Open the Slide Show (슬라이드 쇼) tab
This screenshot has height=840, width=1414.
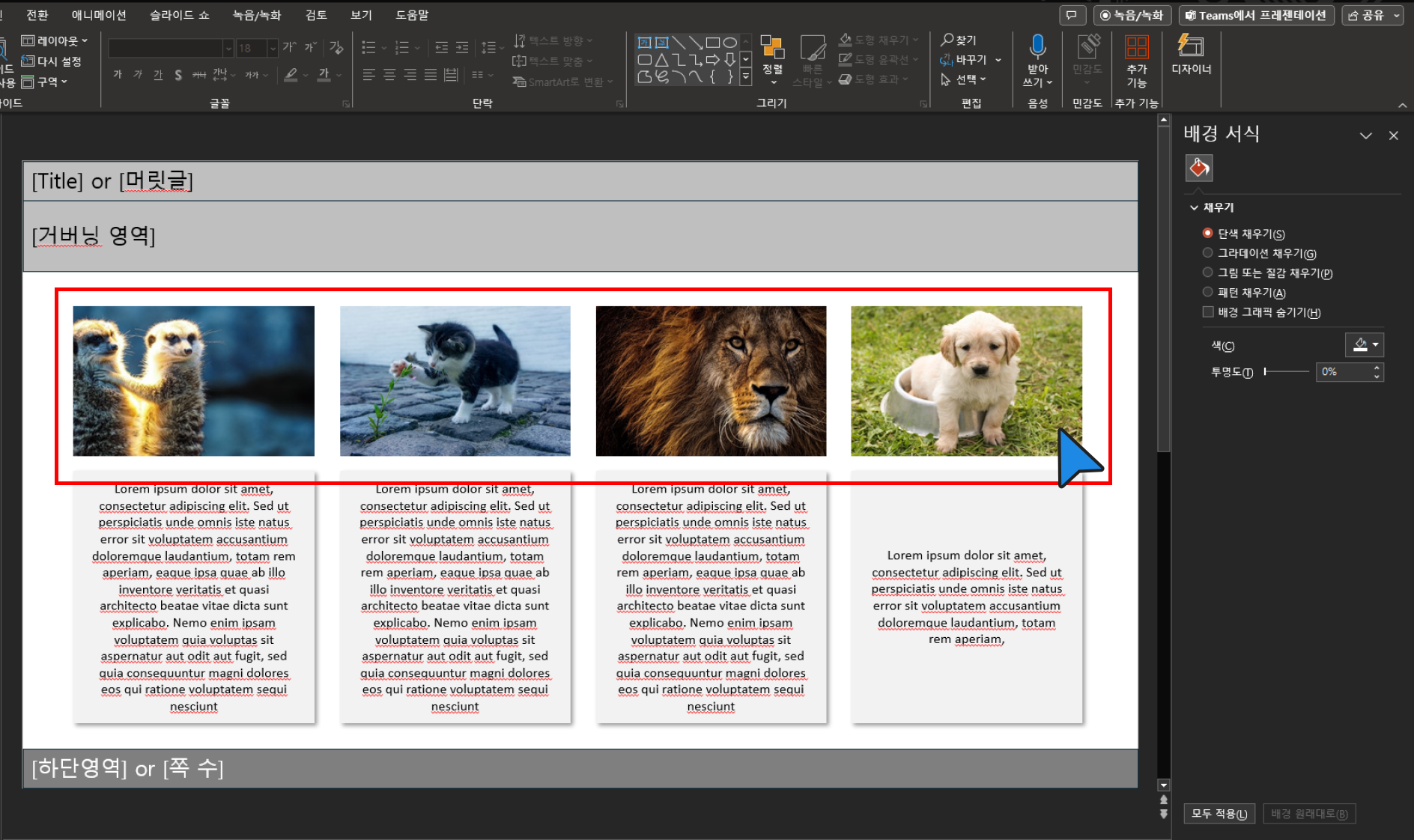point(180,15)
